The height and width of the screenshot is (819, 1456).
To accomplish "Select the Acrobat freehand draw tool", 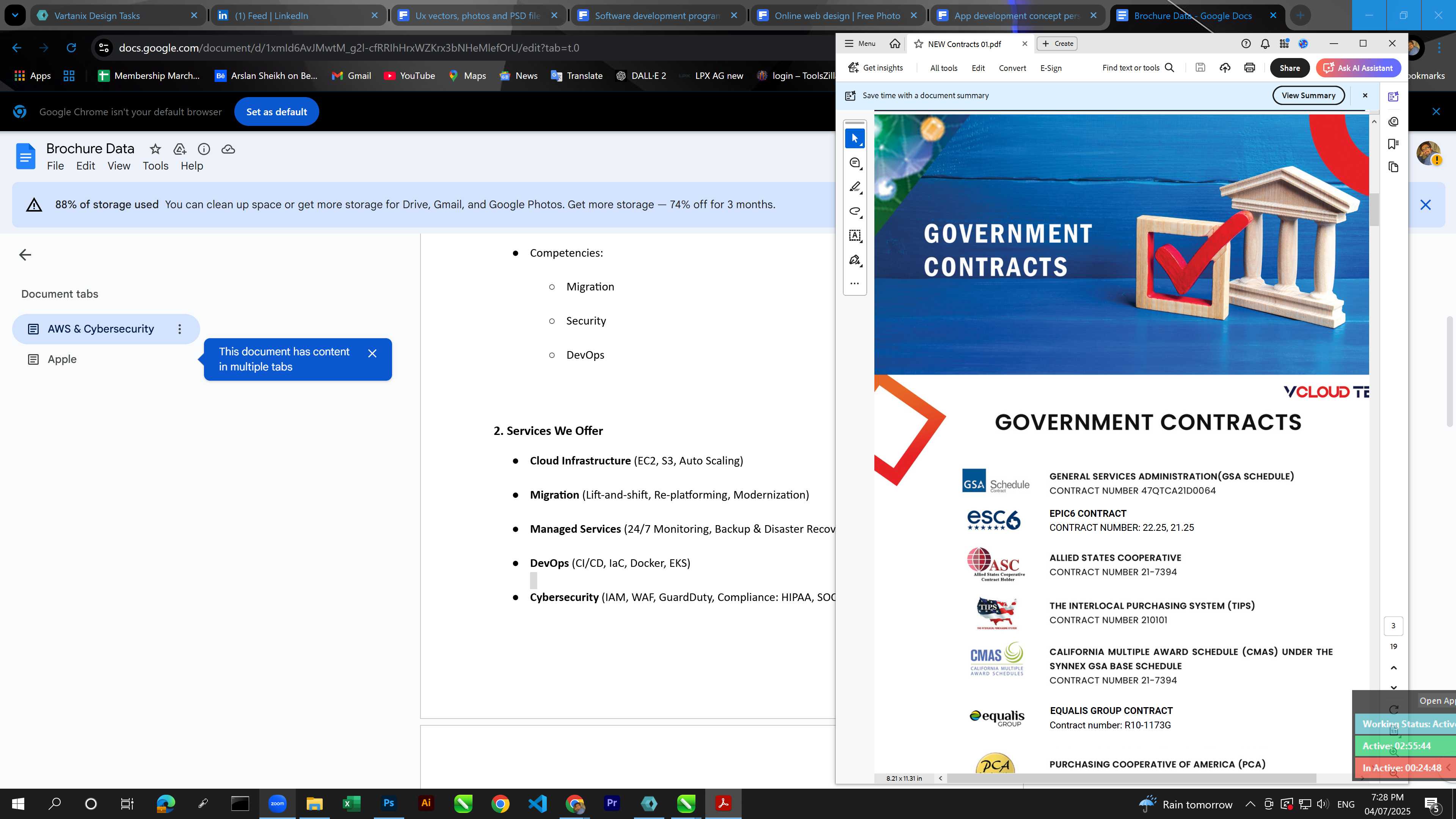I will coord(855,212).
